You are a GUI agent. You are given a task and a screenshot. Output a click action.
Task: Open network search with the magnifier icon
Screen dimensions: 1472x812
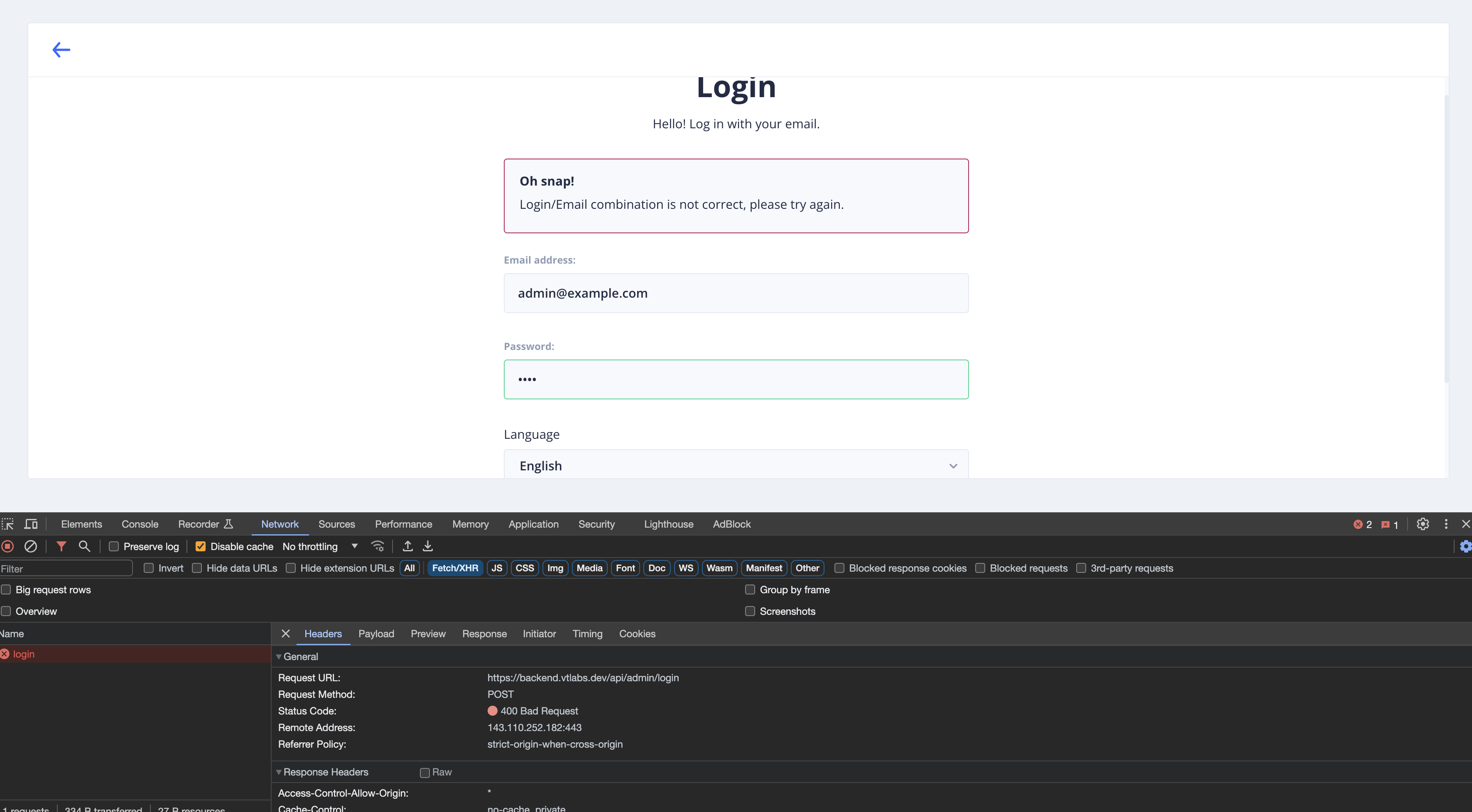pos(84,546)
